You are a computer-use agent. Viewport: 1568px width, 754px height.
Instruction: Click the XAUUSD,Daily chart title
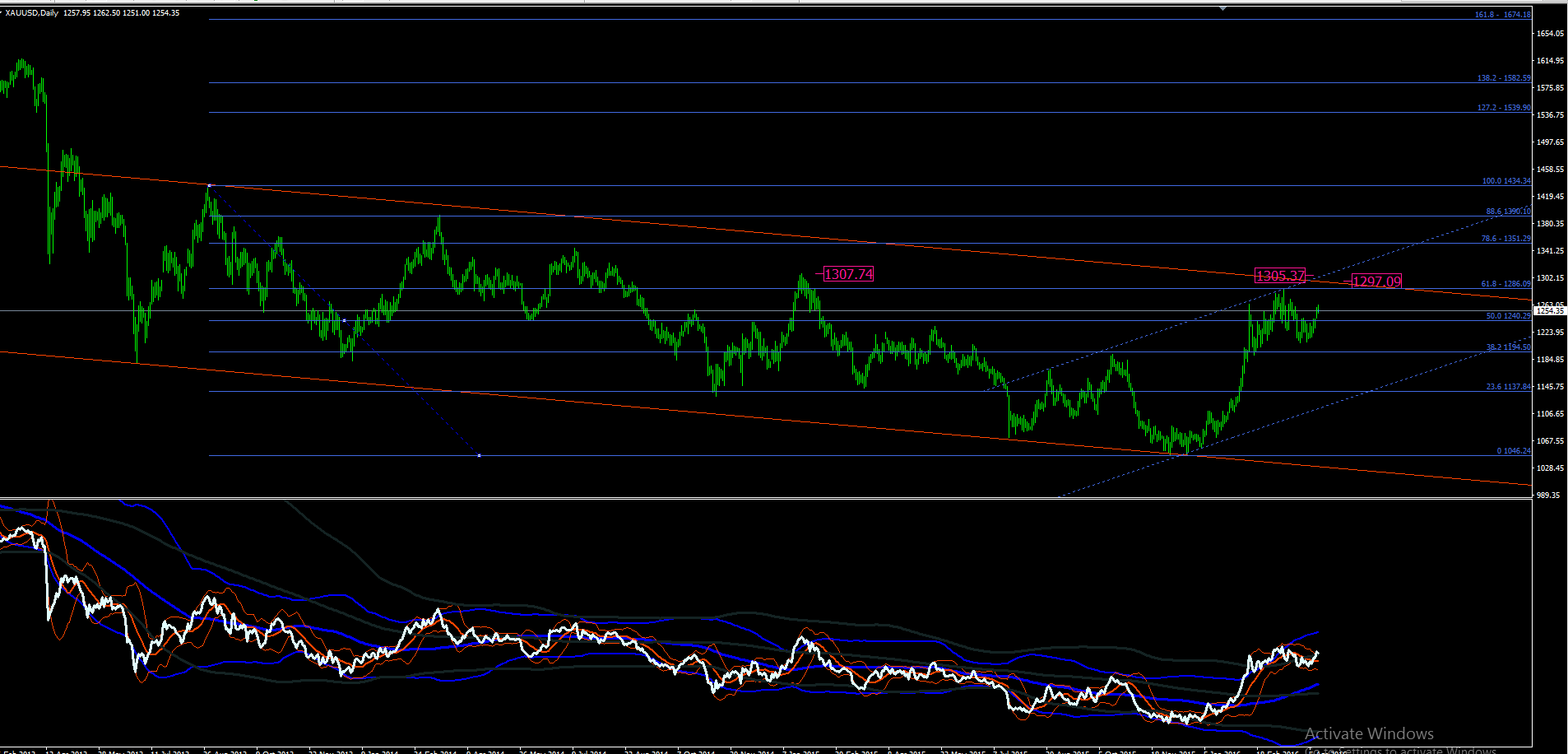[x=32, y=13]
